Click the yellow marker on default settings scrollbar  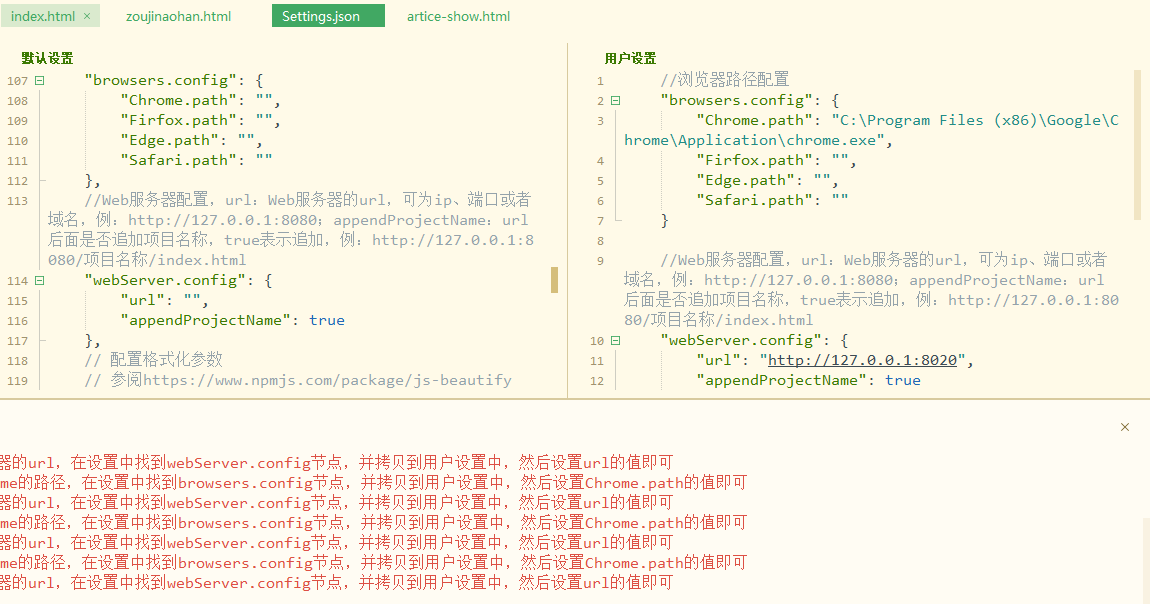click(554, 280)
